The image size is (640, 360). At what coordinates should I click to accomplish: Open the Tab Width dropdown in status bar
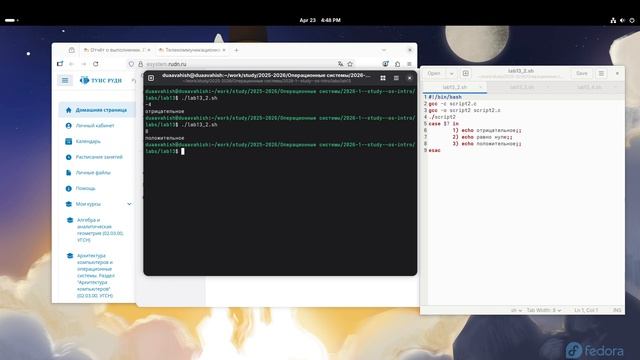(544, 311)
